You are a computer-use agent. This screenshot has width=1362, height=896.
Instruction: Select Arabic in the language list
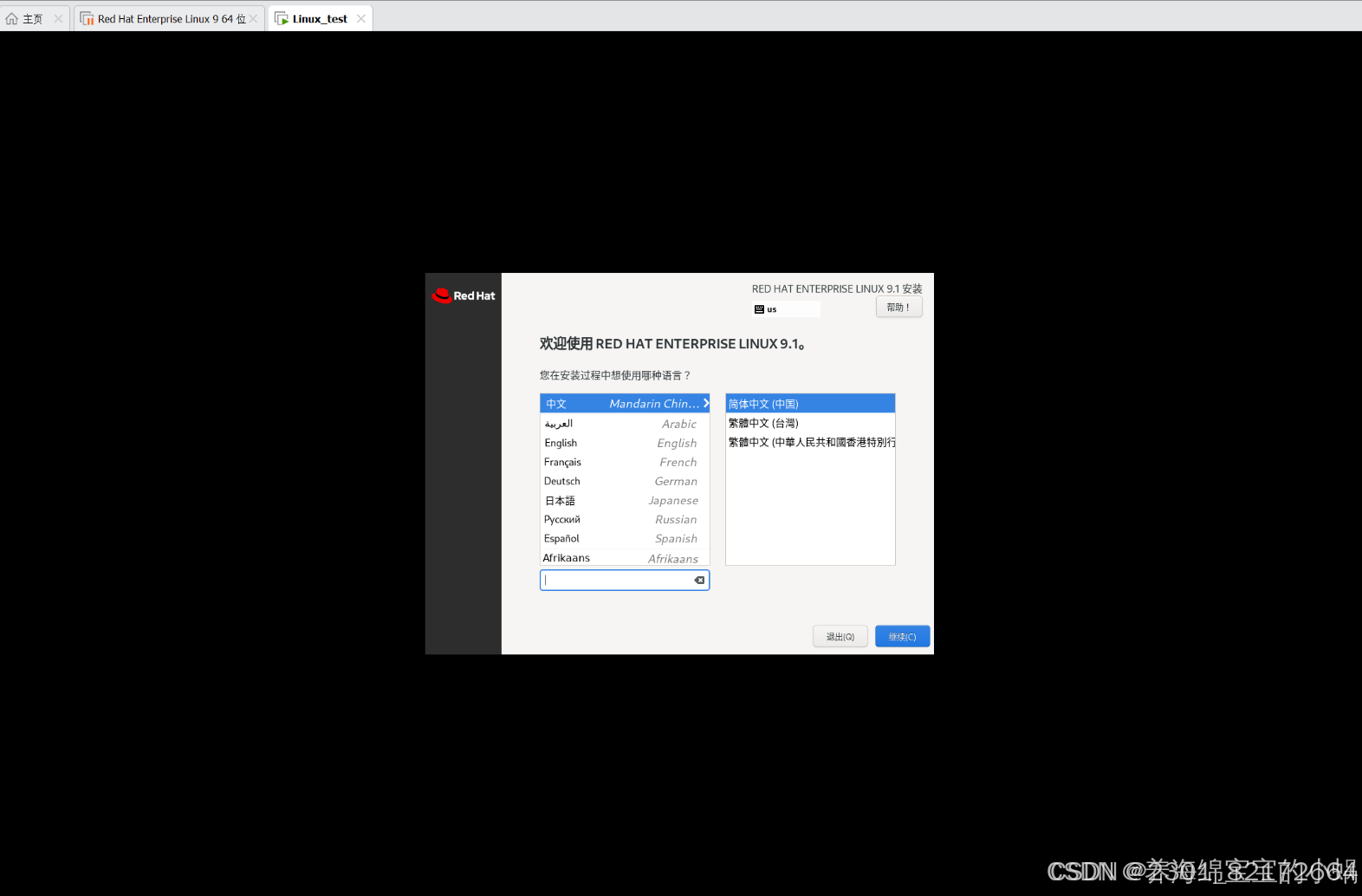(625, 424)
